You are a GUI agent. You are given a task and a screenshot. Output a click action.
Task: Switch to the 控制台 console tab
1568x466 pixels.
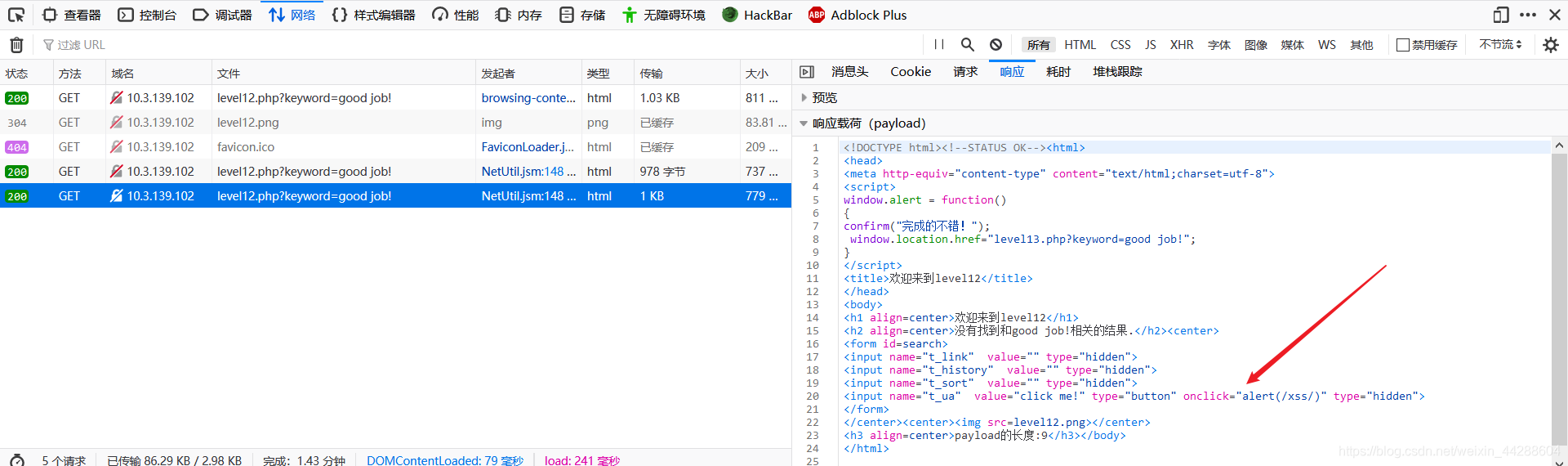pyautogui.click(x=147, y=15)
